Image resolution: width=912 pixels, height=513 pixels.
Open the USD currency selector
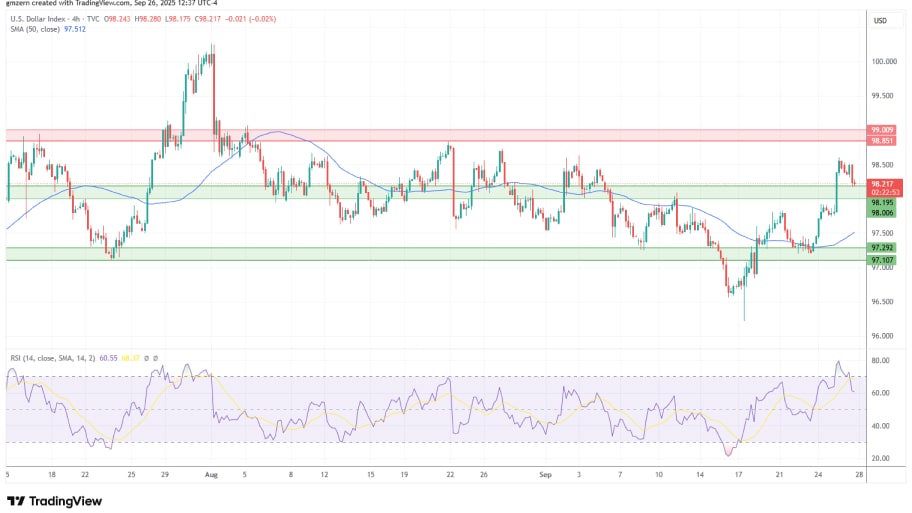coord(881,21)
